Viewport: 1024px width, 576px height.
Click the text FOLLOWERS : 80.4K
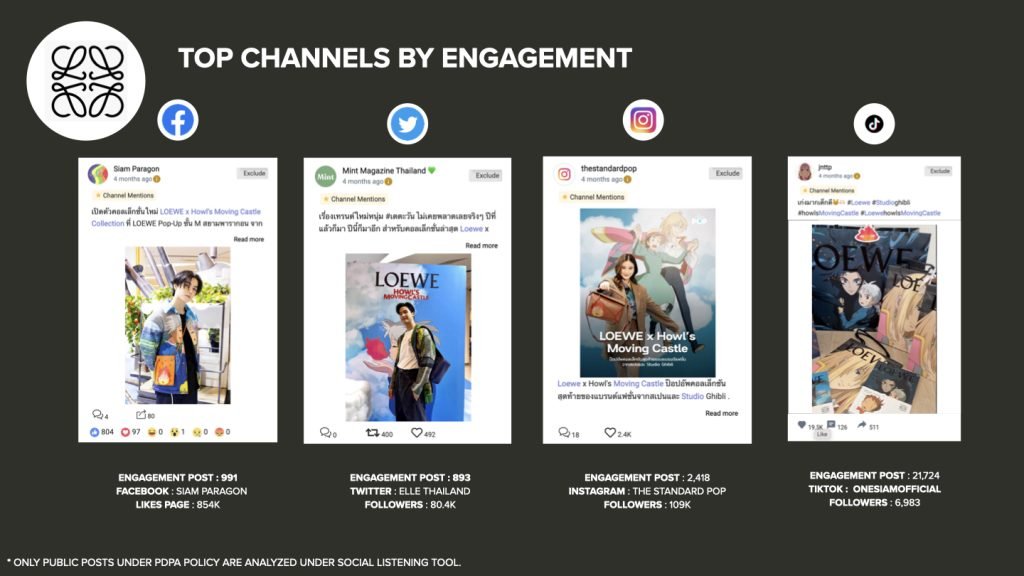(410, 505)
